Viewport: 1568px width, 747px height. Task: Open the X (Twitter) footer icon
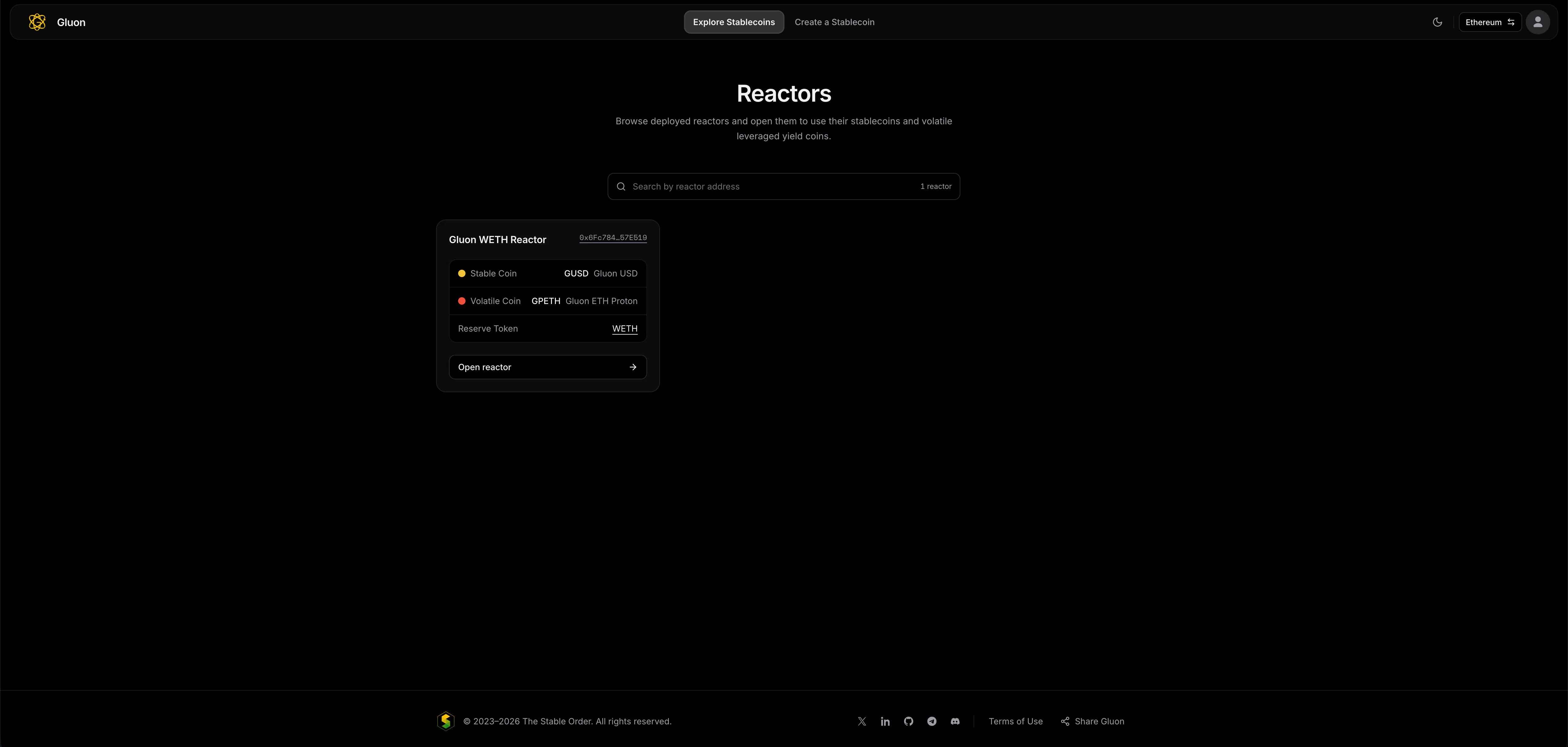point(861,721)
